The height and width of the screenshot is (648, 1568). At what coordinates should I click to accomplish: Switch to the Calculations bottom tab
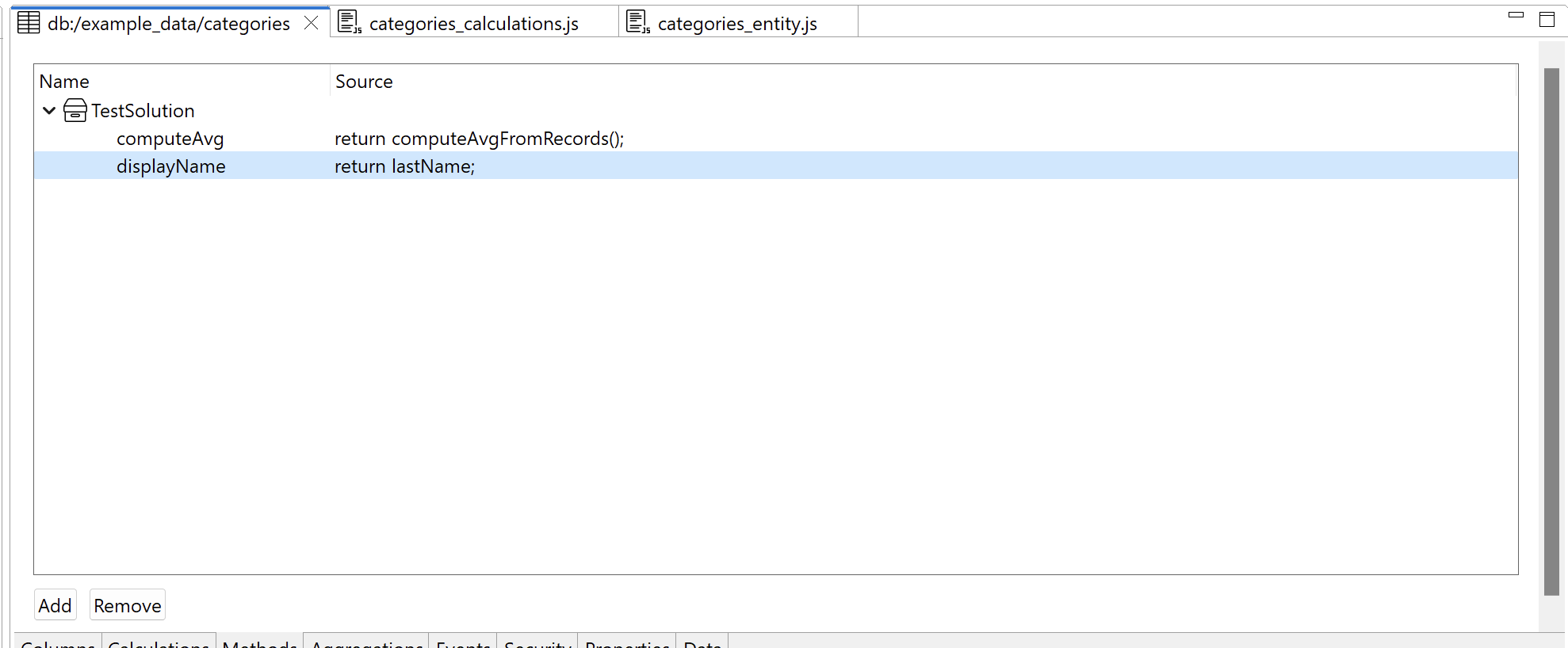[x=159, y=642]
